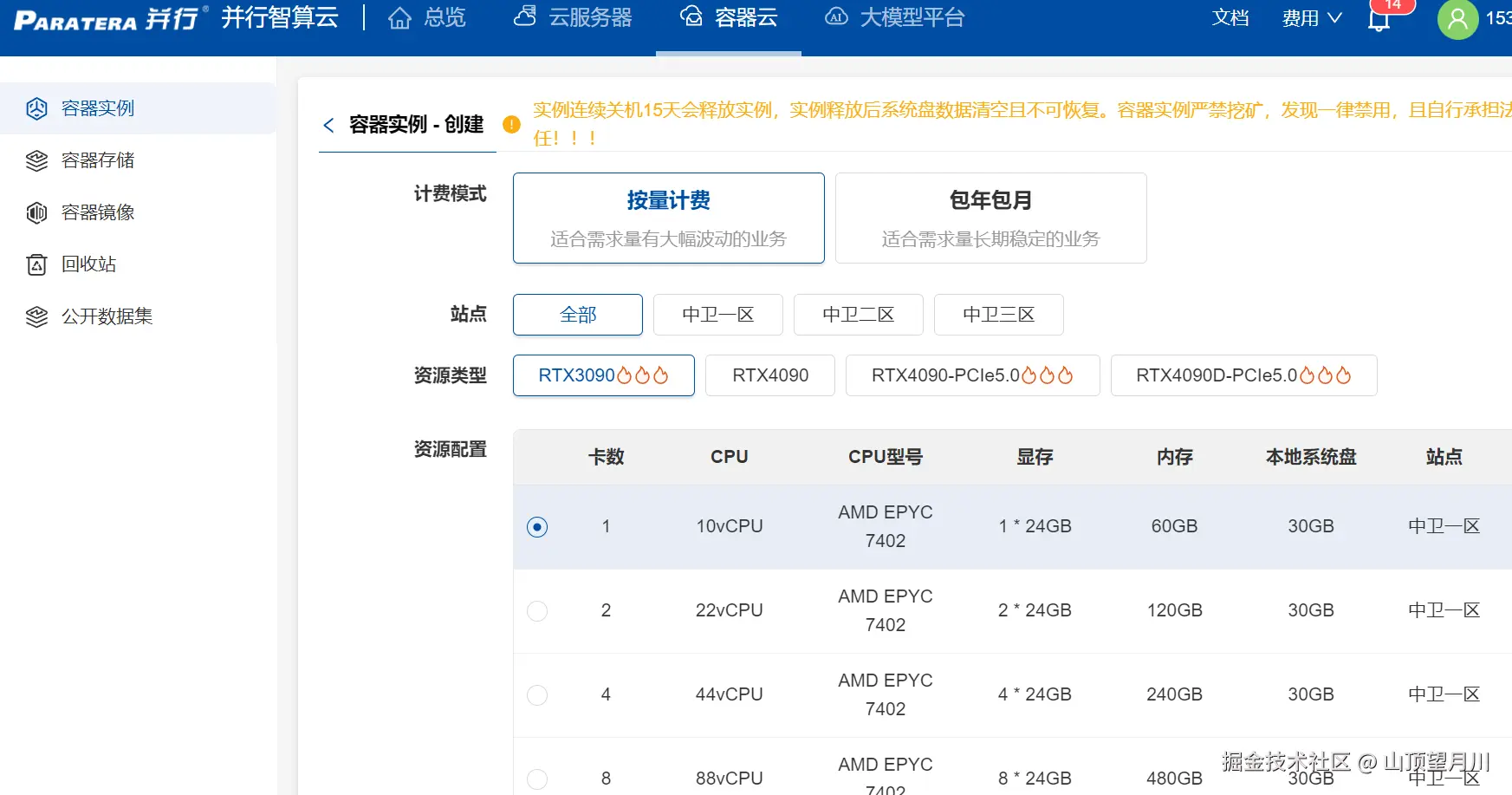
Task: Click the 并行智算云 brand title
Action: pos(280,18)
